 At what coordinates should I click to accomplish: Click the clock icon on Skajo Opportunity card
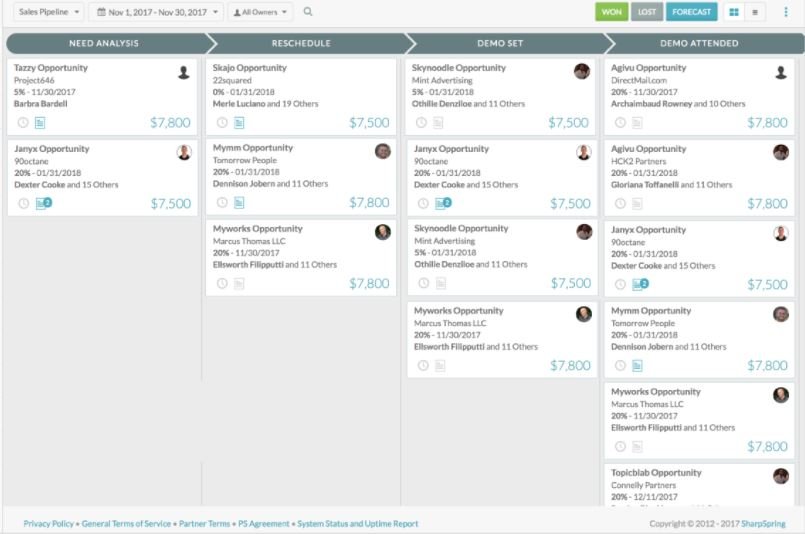click(222, 122)
